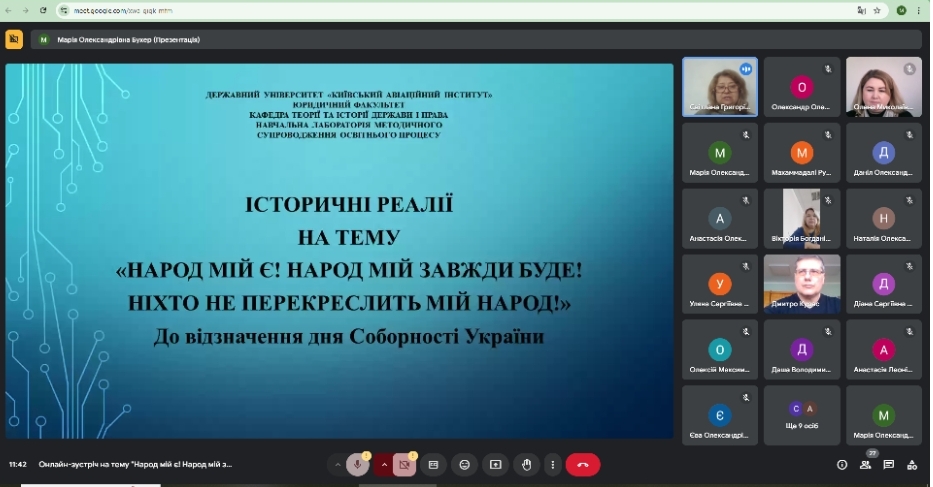This screenshot has height=487, width=933.
Task: Expand audio settings chevron beside microphone
Action: click(x=337, y=465)
